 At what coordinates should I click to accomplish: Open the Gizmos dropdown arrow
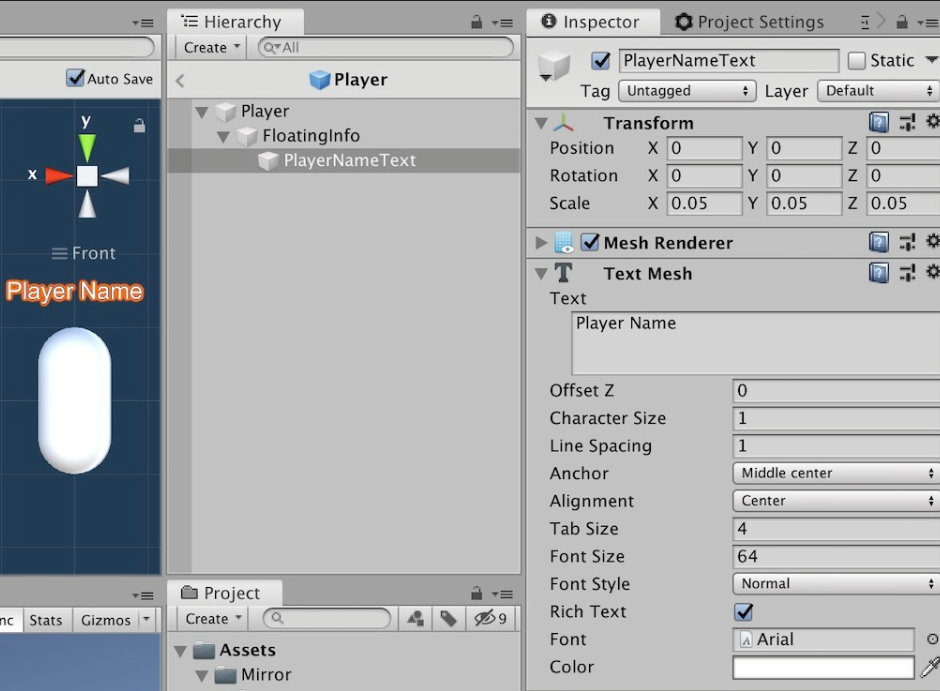pyautogui.click(x=146, y=618)
